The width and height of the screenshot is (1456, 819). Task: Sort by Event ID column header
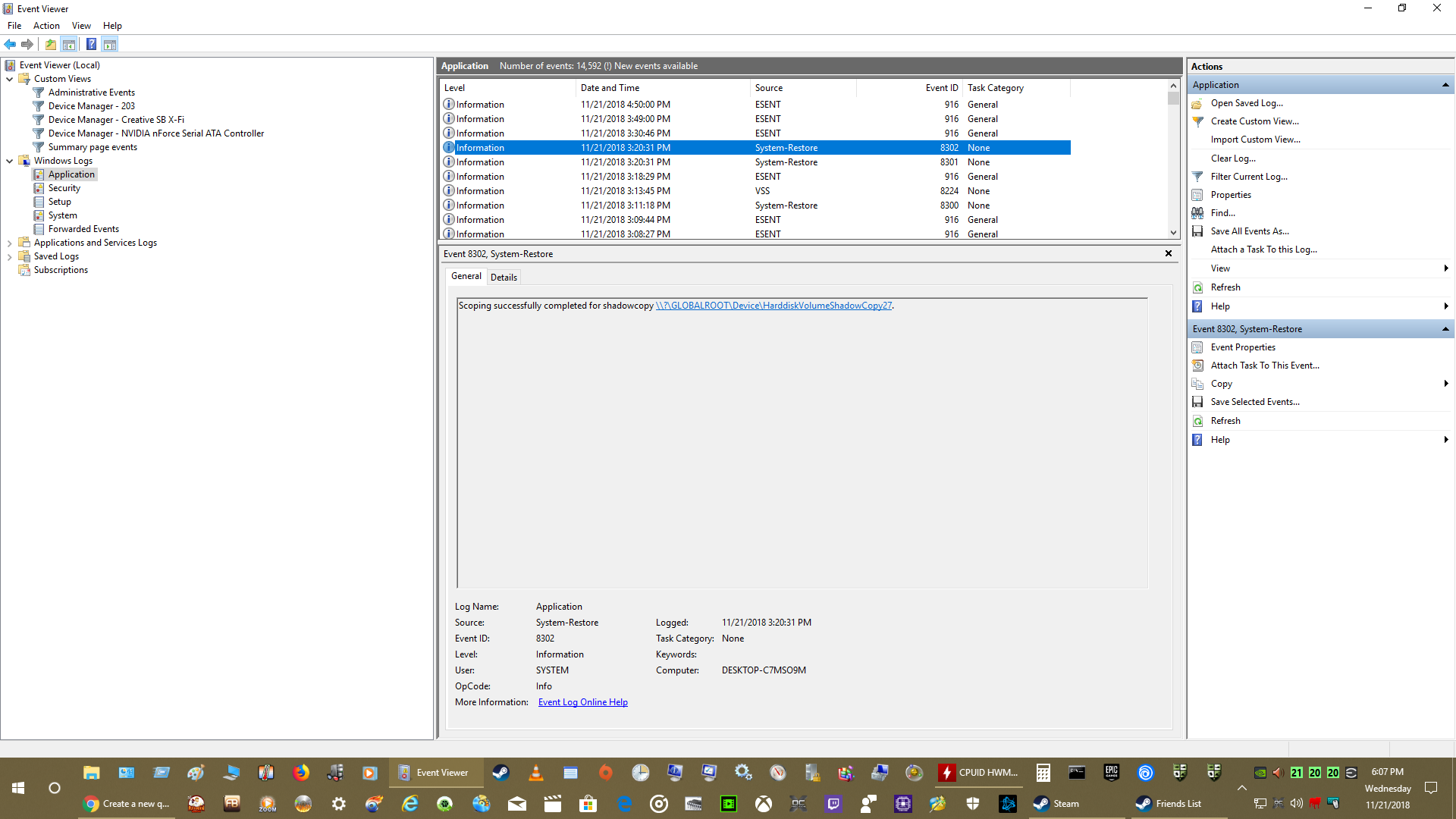908,88
